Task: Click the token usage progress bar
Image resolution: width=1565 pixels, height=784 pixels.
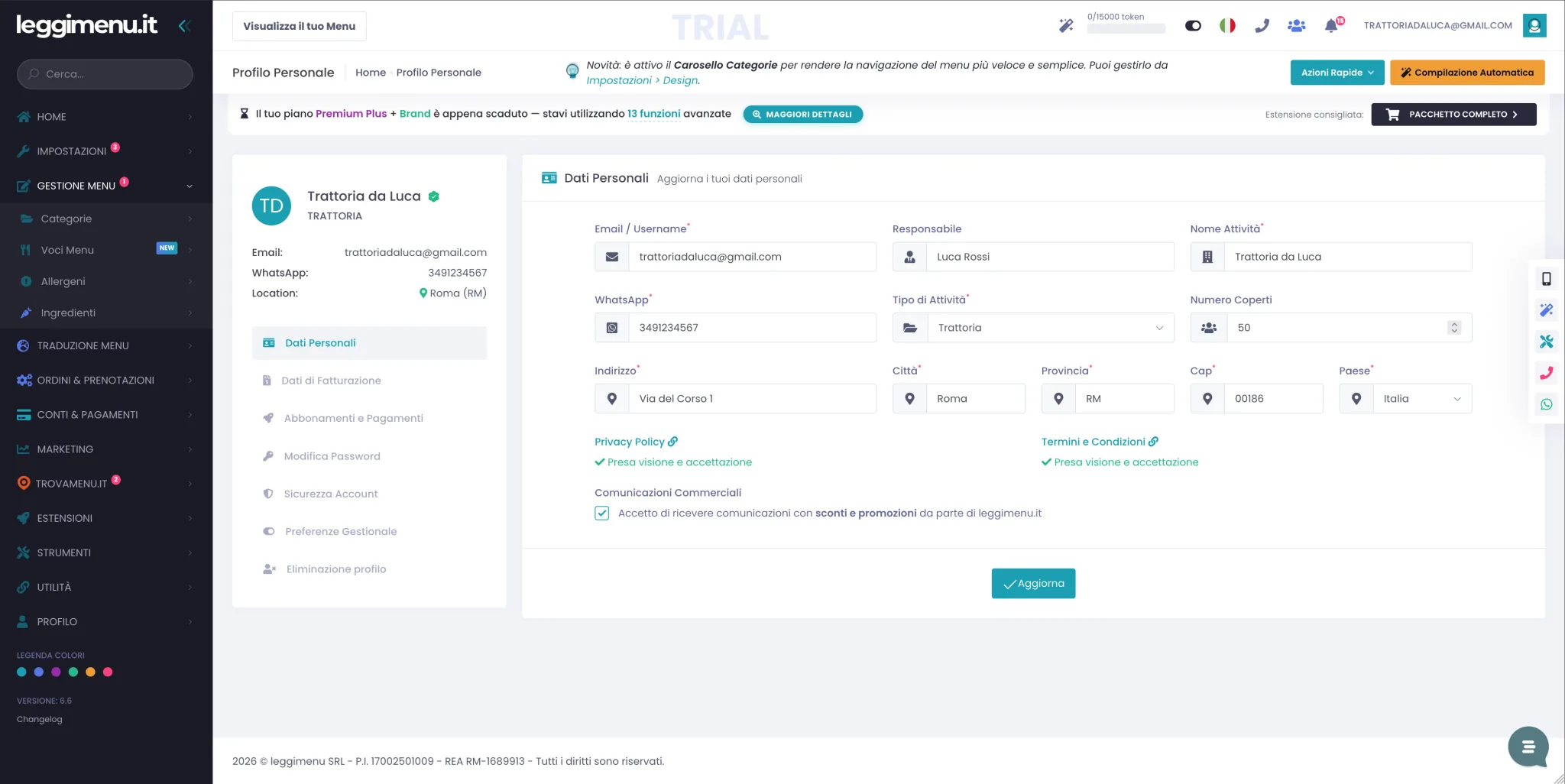Action: click(x=1126, y=29)
